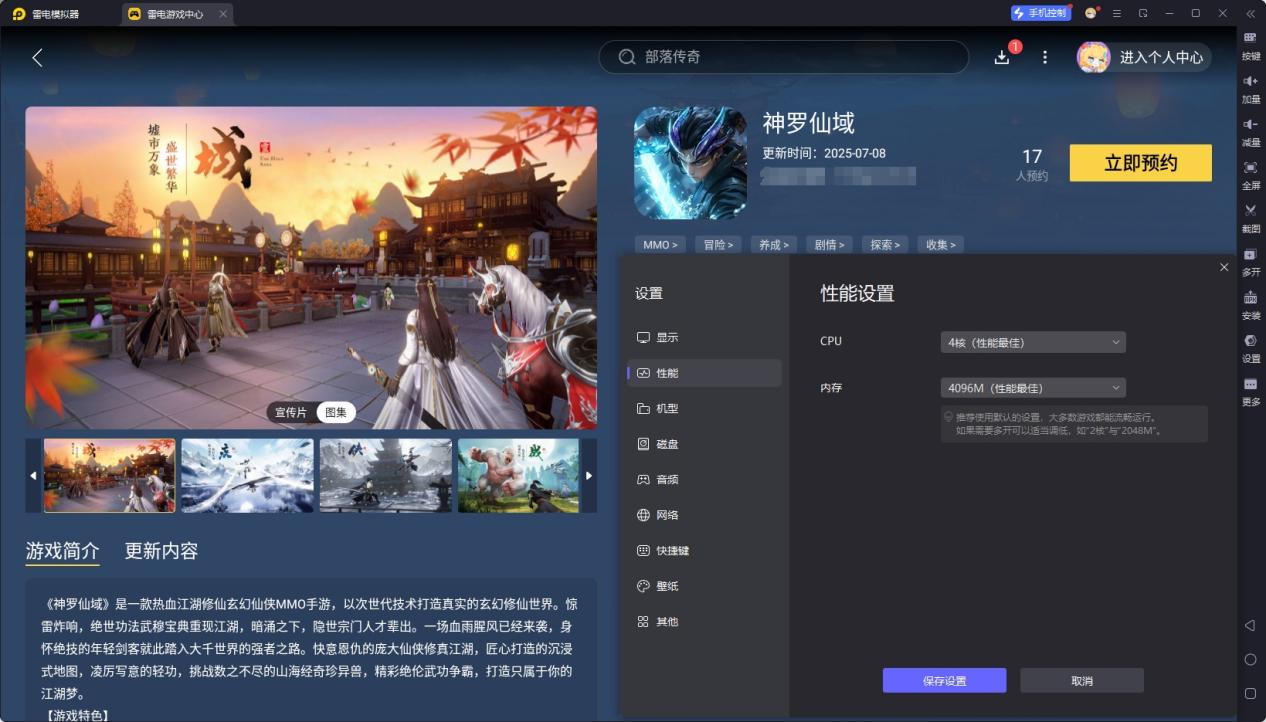Select the 图集 gallery toggle
Viewport: 1266px width, 722px height.
336,412
